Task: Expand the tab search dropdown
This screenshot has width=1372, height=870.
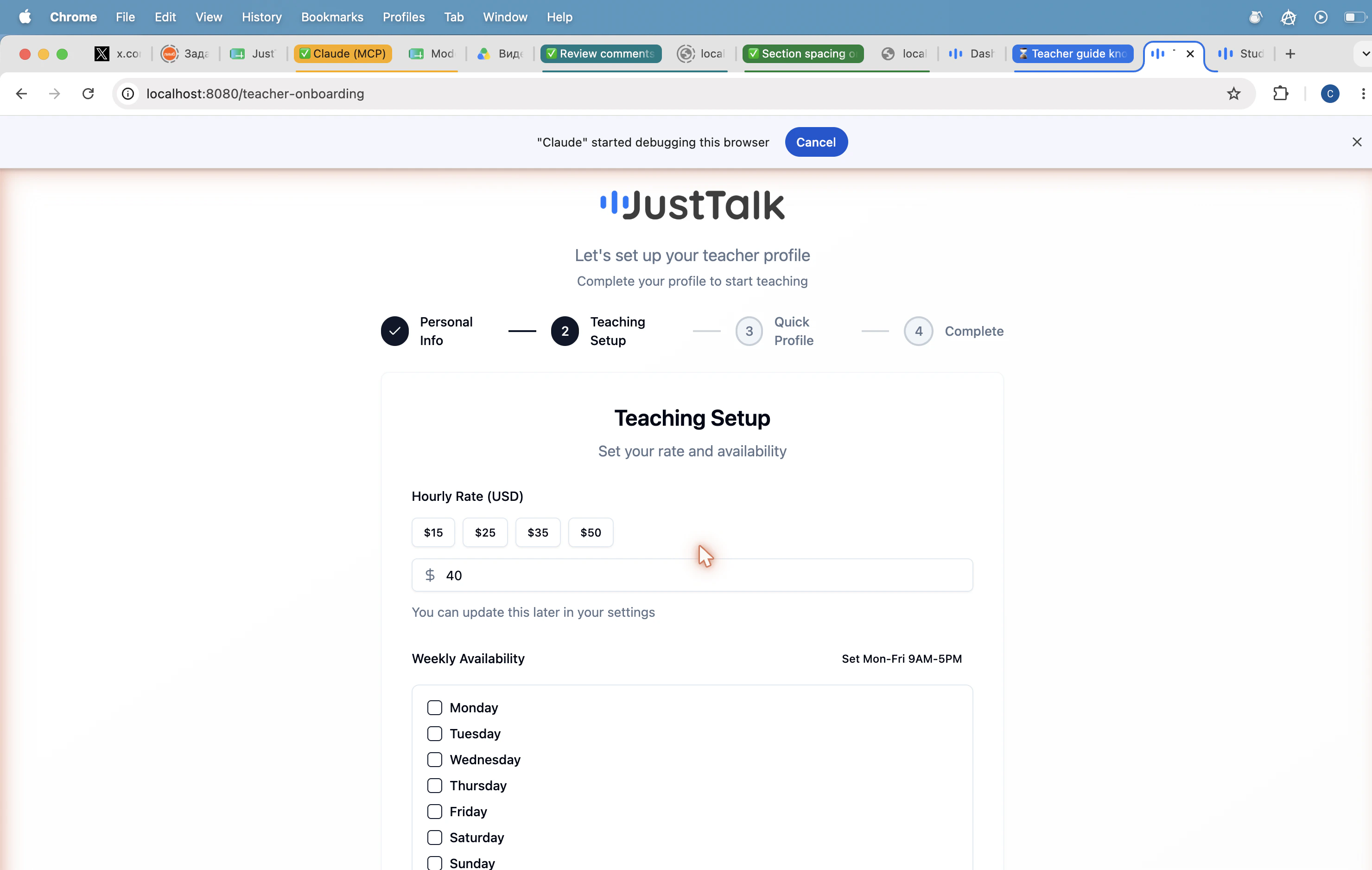Action: tap(1365, 54)
